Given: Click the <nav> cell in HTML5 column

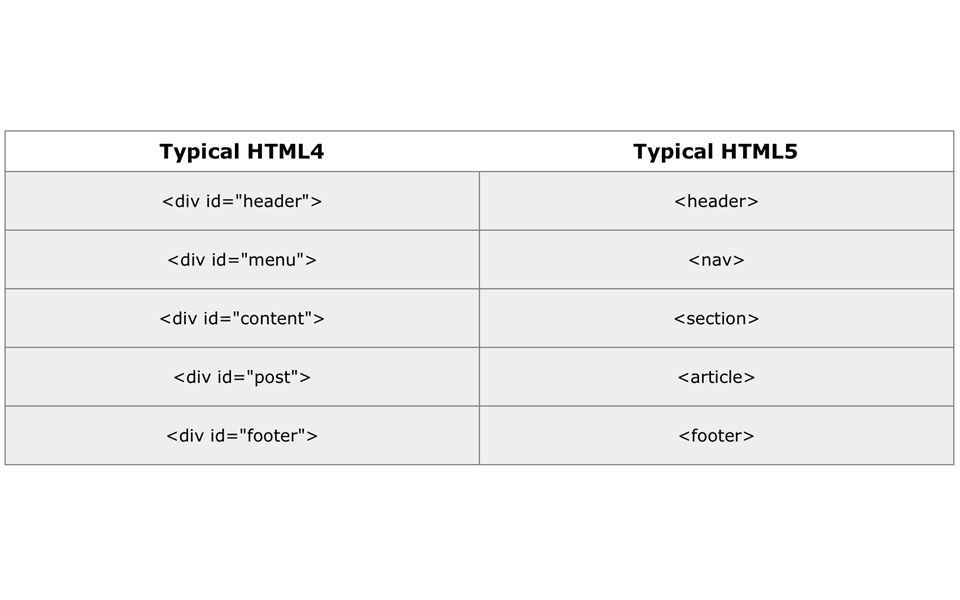Looking at the screenshot, I should (716, 260).
